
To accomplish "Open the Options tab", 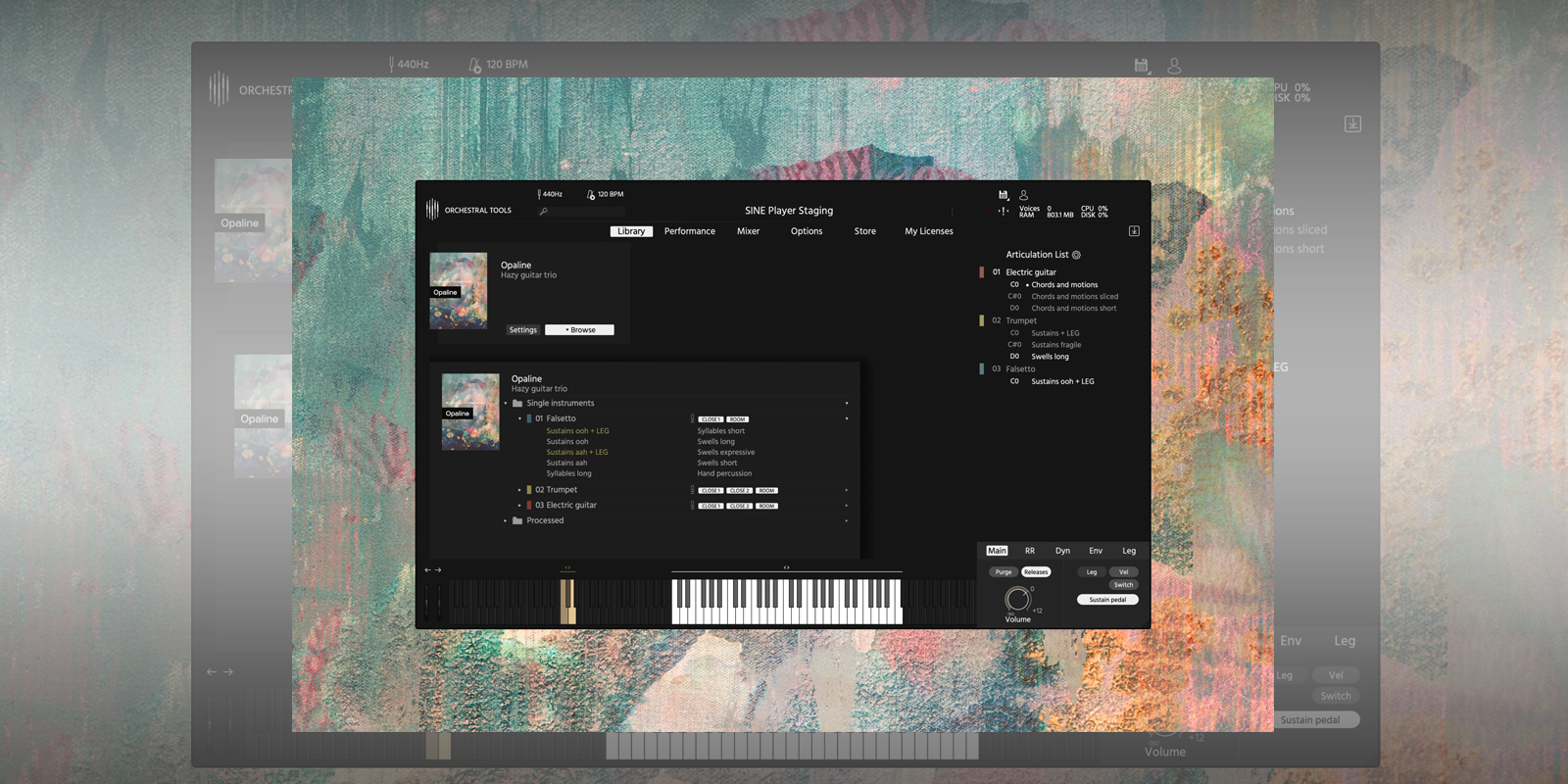I will [x=807, y=231].
